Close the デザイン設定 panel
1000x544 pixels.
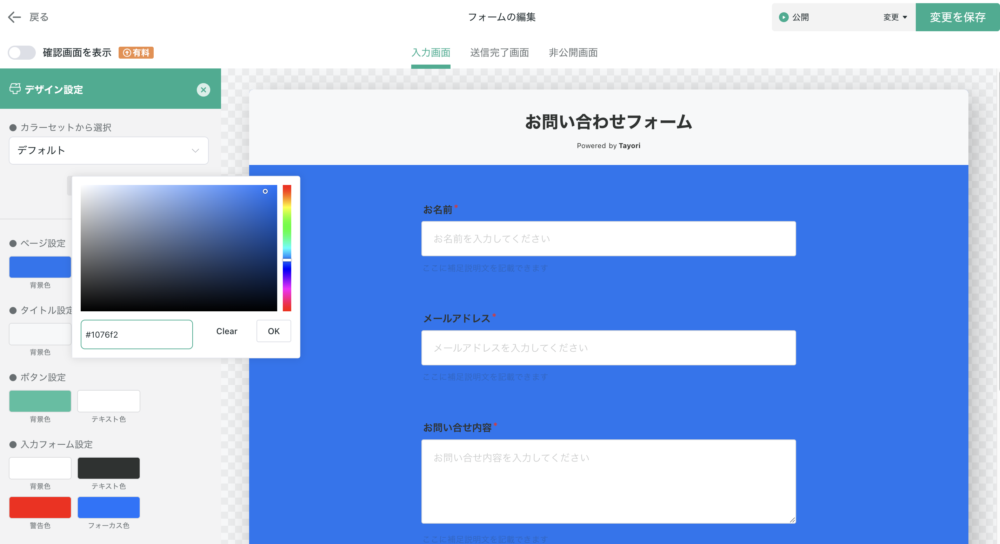click(x=203, y=89)
